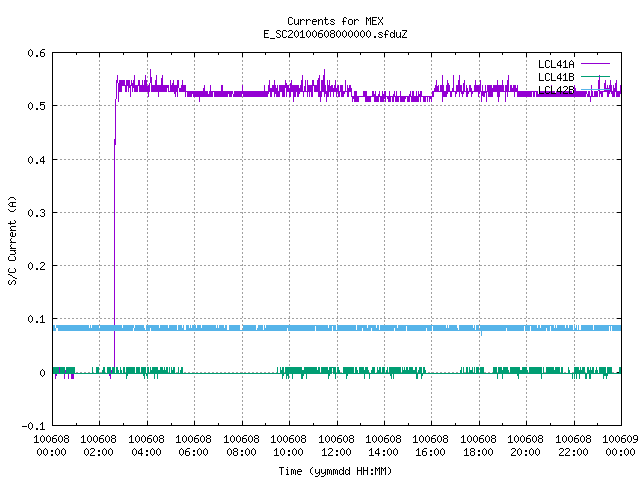Image resolution: width=640 pixels, height=480 pixels.
Task: Click the x-axis tick '100608 22:00'
Action: click(x=573, y=446)
